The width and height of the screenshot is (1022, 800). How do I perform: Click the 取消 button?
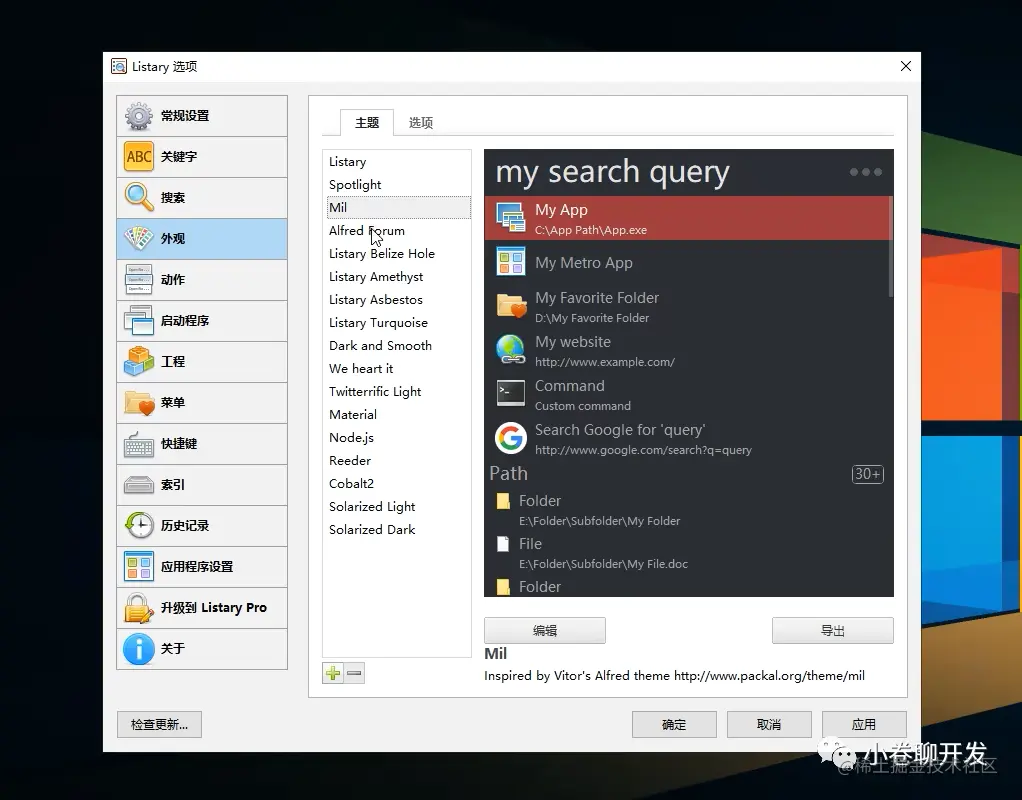click(769, 724)
